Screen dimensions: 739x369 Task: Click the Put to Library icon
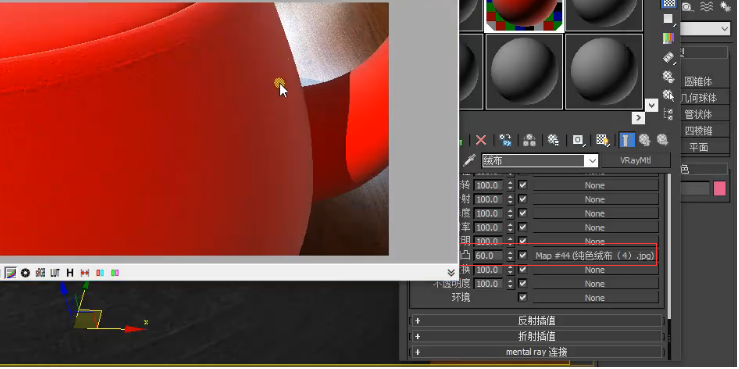[553, 140]
